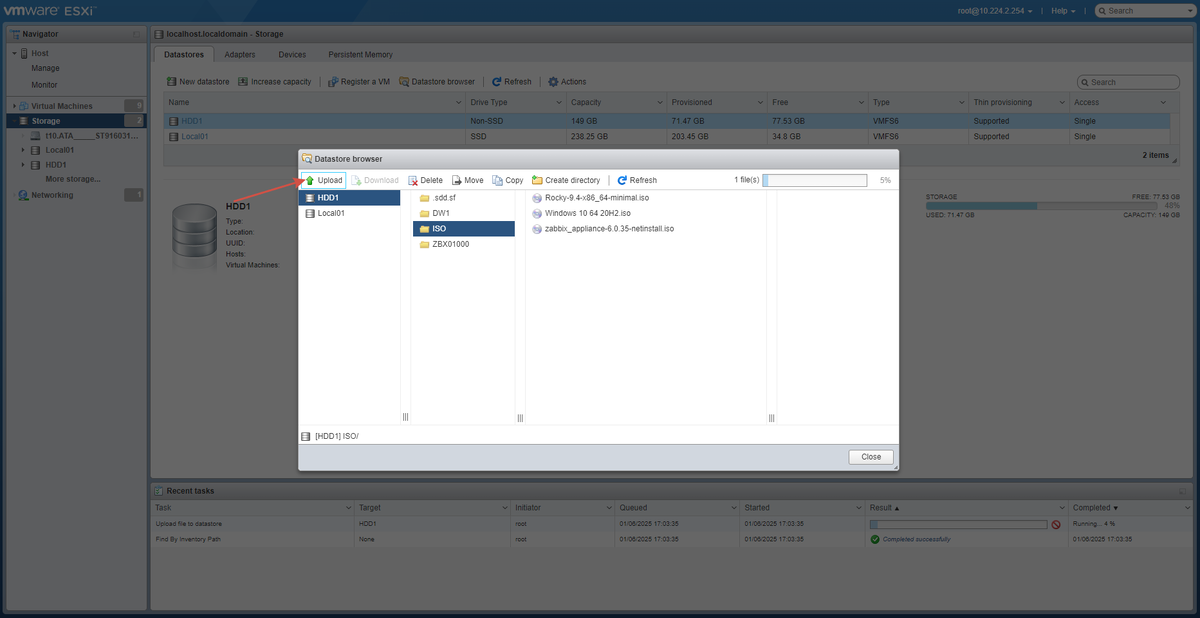Screen dimensions: 1200x618
Task: Select Manage under Host
Action: pos(45,68)
